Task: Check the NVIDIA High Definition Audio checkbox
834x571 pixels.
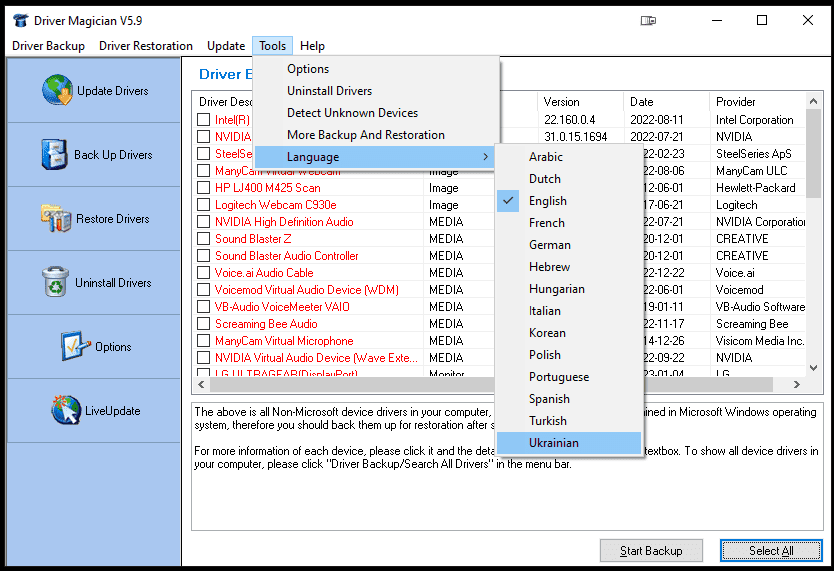Action: click(x=203, y=222)
